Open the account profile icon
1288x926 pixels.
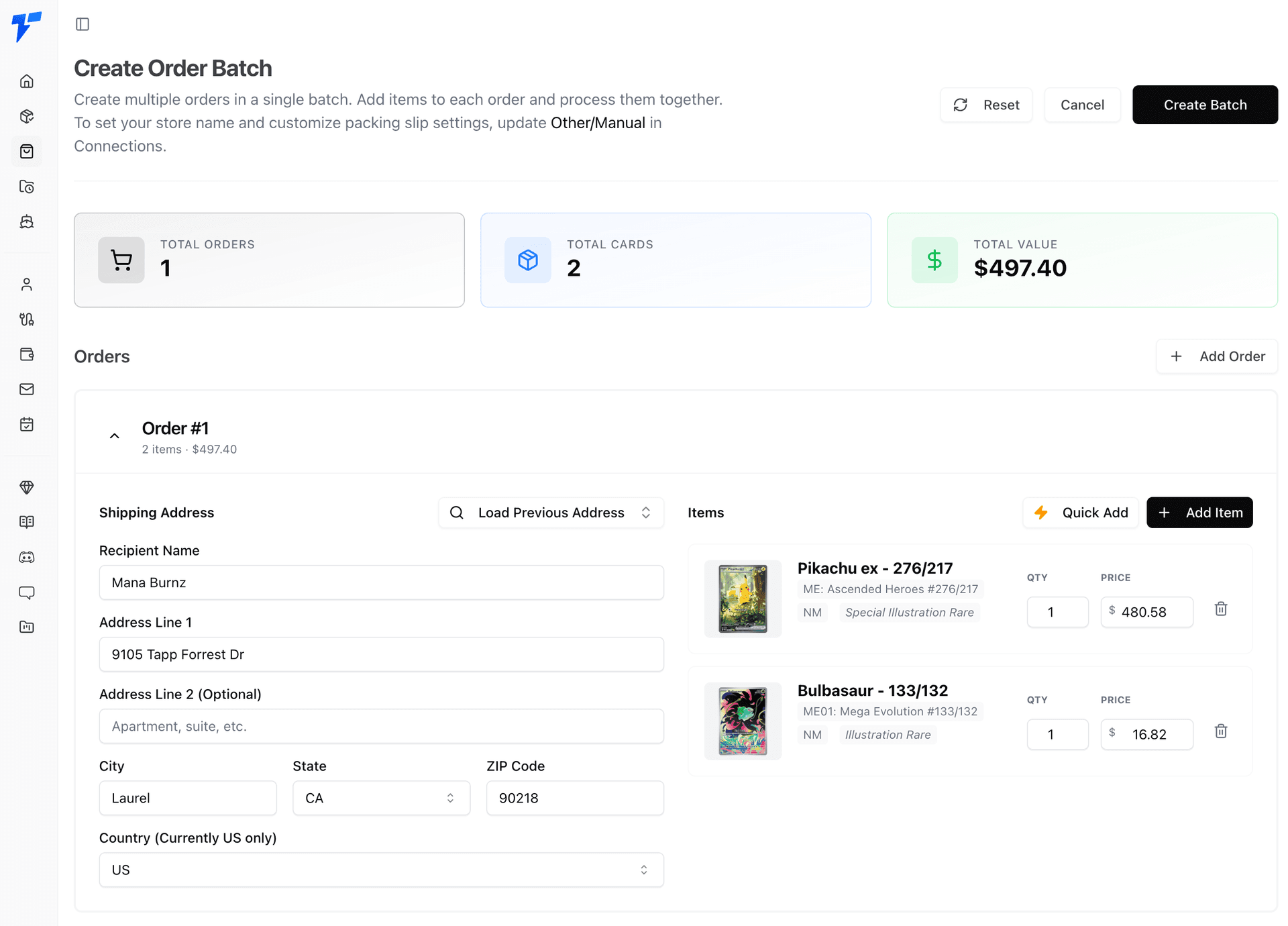click(x=27, y=284)
